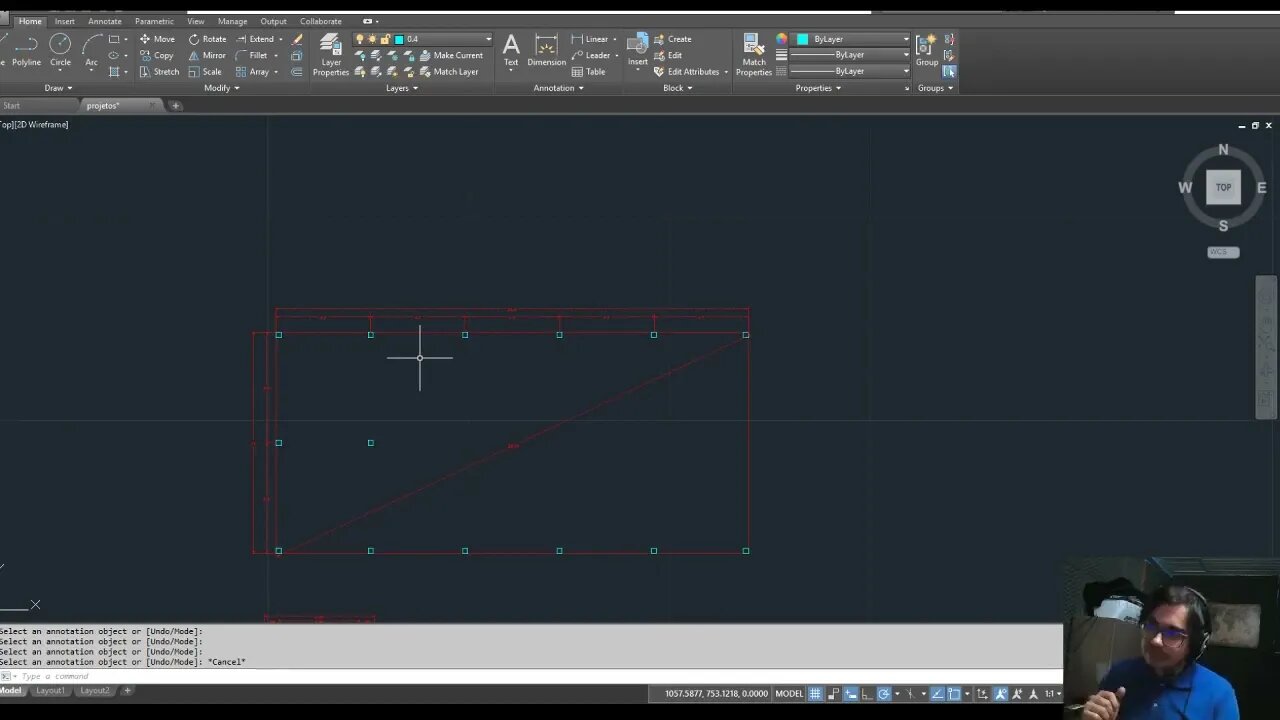This screenshot has width=1280, height=720.
Task: Click the Group tool
Action: click(x=927, y=50)
